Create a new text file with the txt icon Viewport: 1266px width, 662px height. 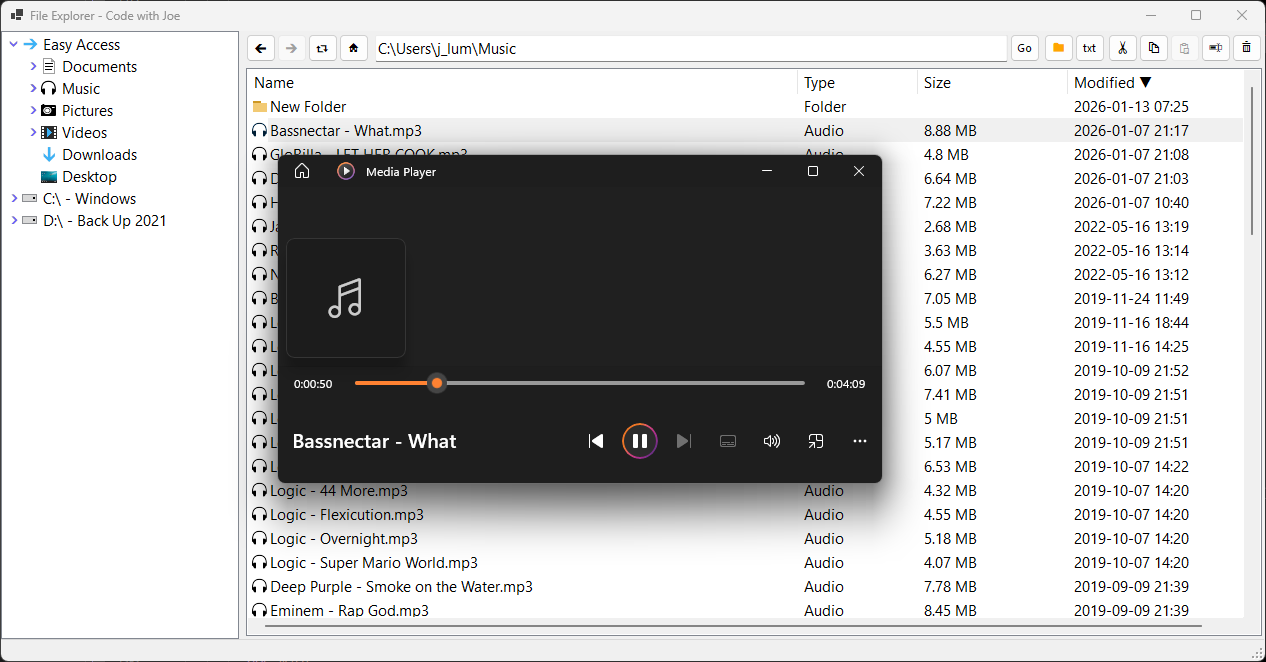(1089, 47)
